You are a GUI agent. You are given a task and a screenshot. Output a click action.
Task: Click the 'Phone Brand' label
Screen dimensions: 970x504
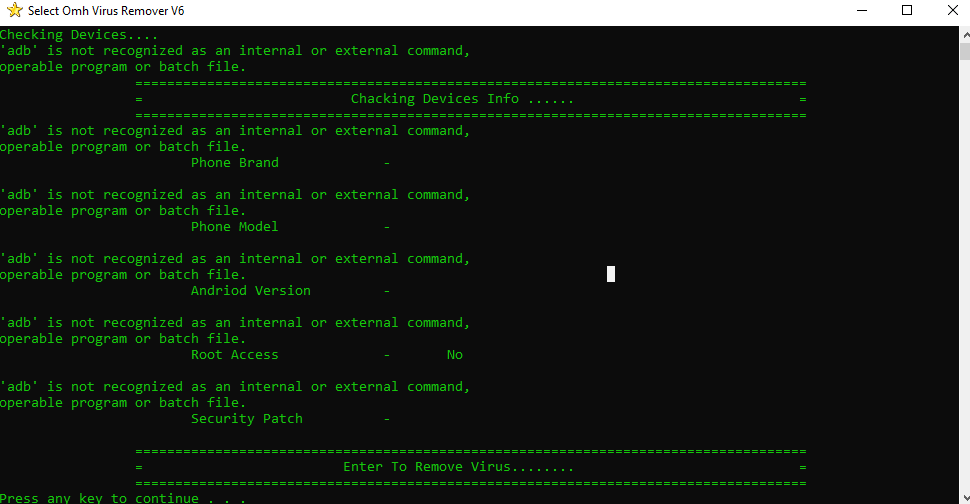tap(234, 163)
